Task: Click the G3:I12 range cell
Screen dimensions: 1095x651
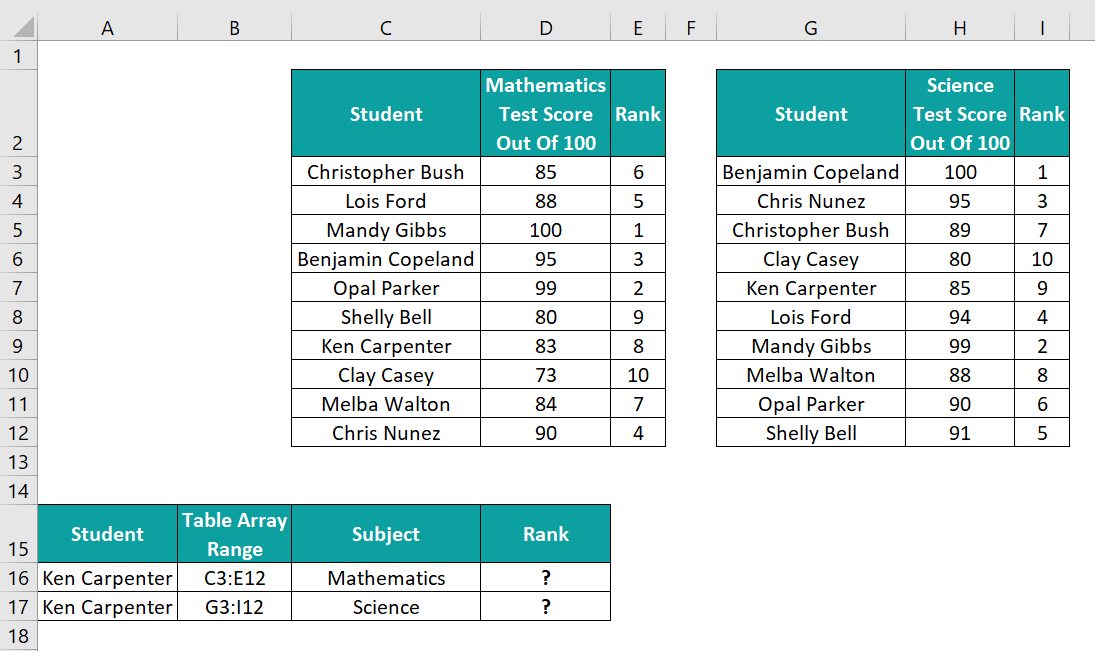Action: (x=234, y=606)
